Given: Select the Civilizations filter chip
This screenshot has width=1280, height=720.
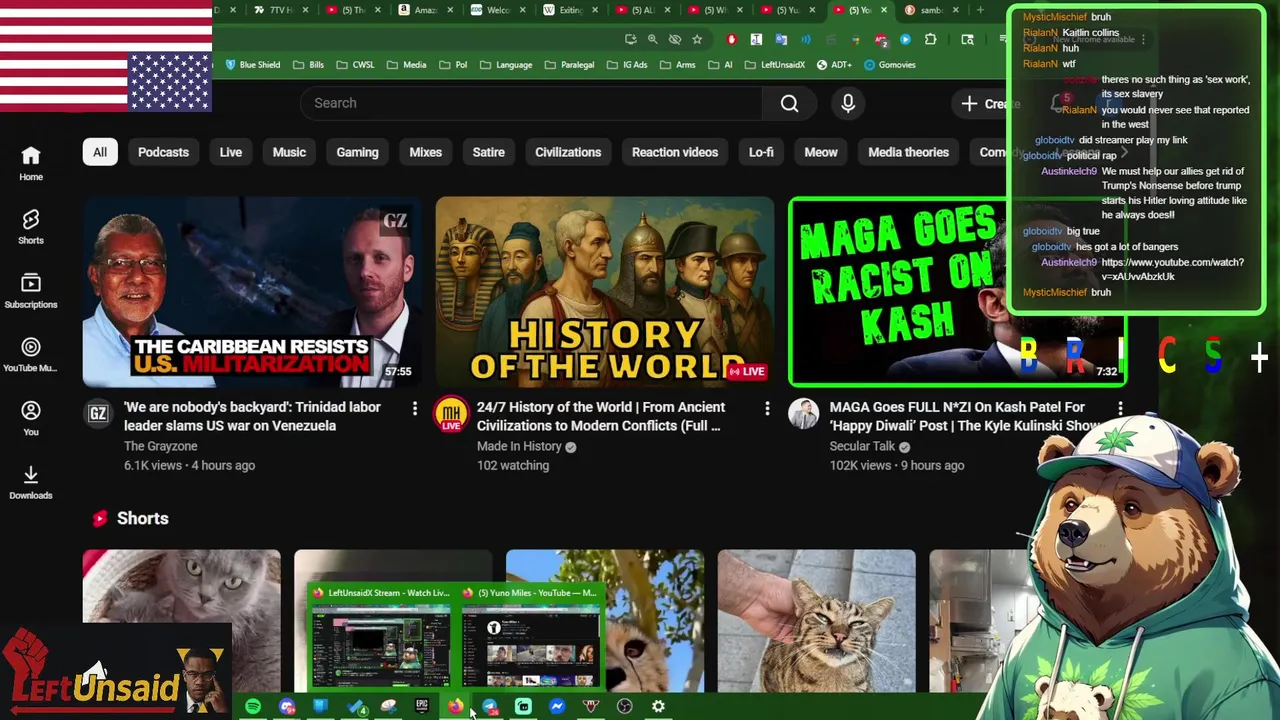Looking at the screenshot, I should [x=568, y=152].
